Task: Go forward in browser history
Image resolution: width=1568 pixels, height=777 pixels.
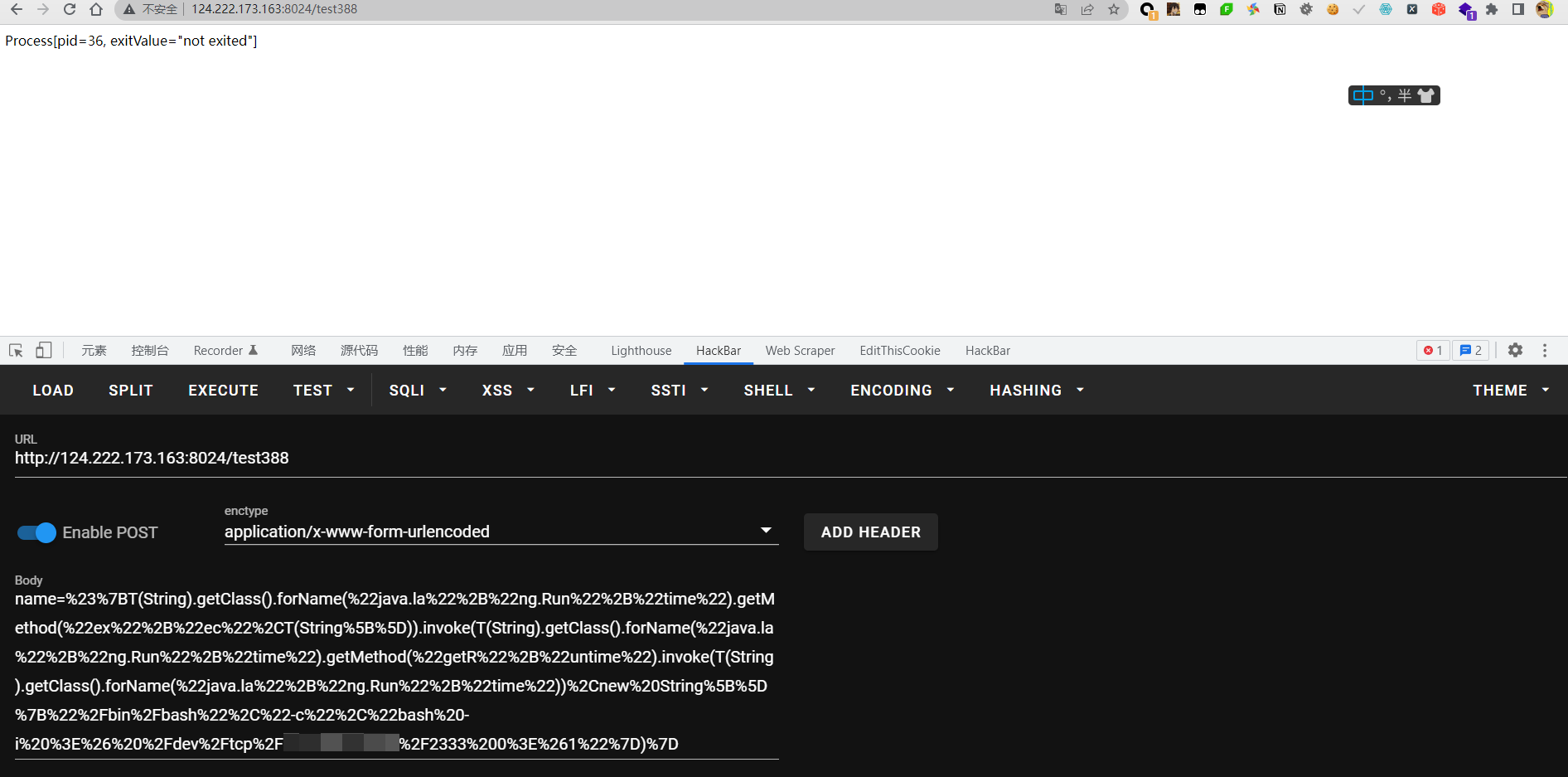Action: tap(43, 9)
